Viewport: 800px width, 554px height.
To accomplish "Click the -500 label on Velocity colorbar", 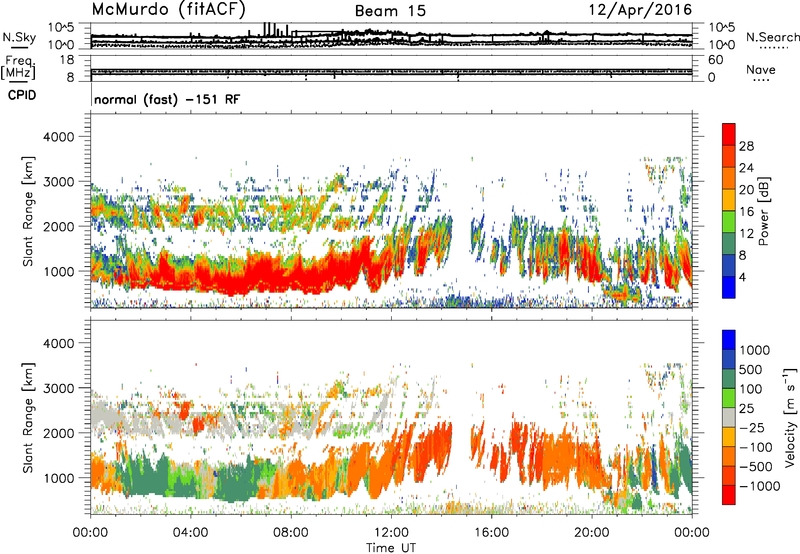I will [x=756, y=467].
